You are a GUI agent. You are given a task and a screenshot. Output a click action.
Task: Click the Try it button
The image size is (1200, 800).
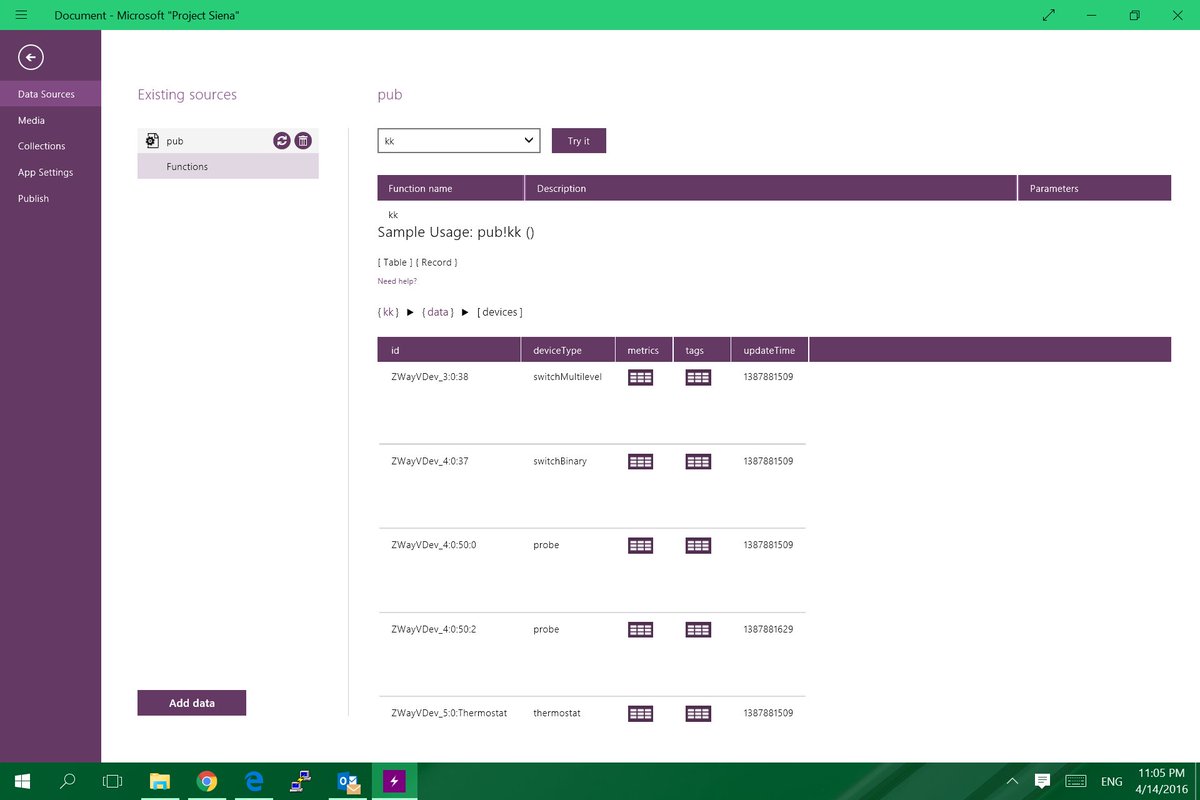click(579, 141)
